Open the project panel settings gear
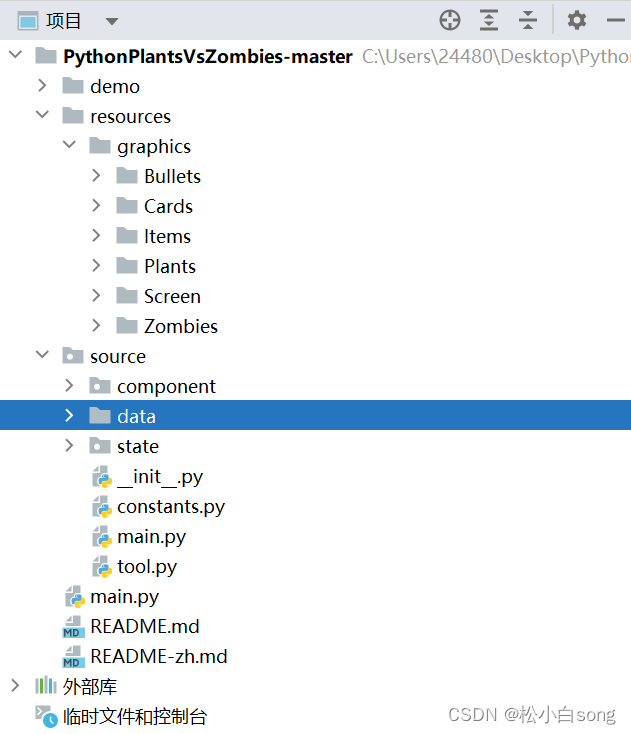 (x=577, y=21)
